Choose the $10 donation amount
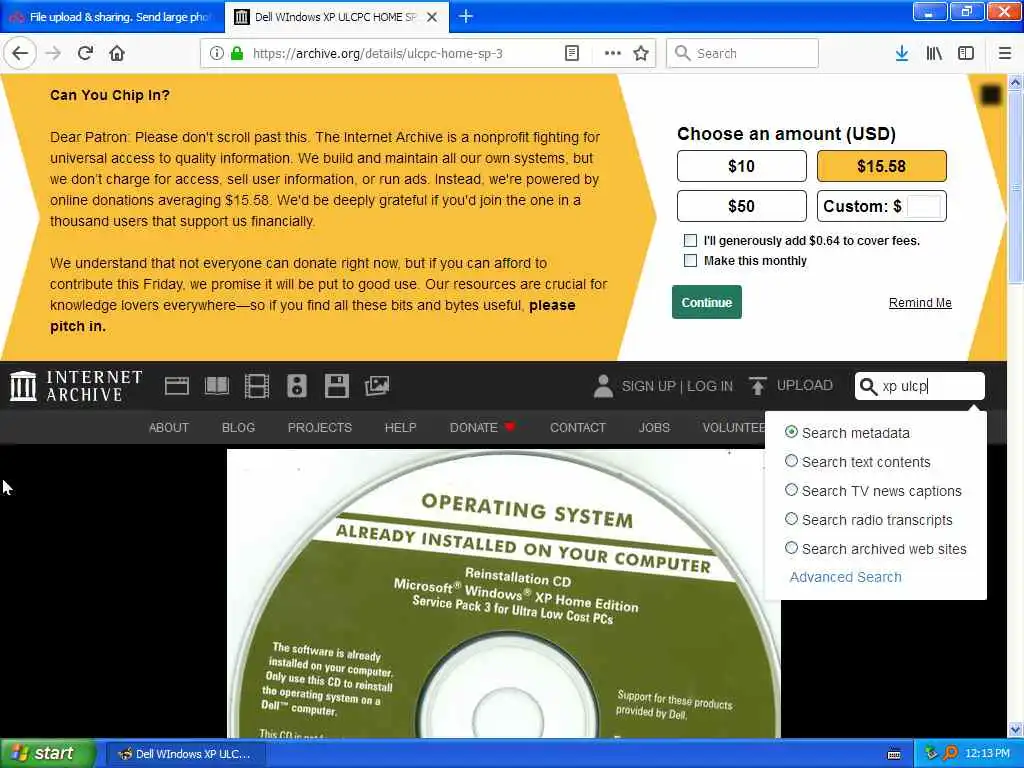 741,166
